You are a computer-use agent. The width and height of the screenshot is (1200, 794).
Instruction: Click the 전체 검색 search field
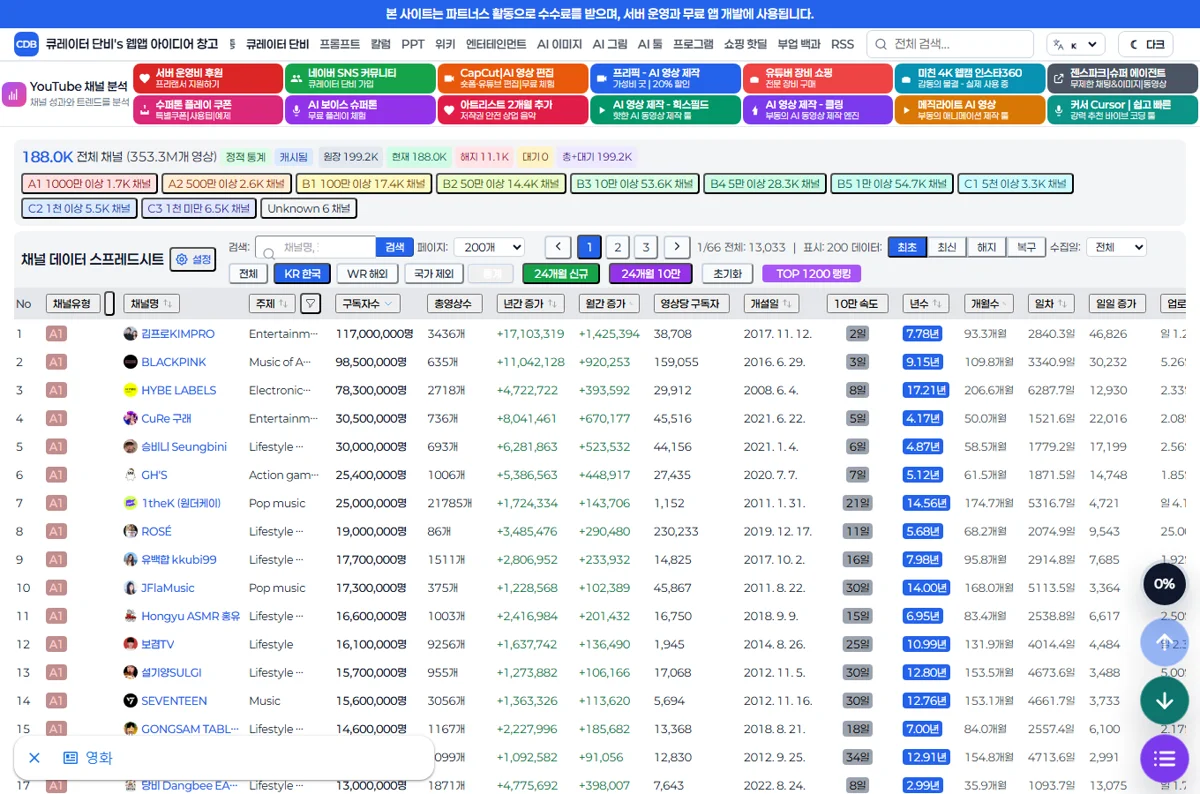950,44
